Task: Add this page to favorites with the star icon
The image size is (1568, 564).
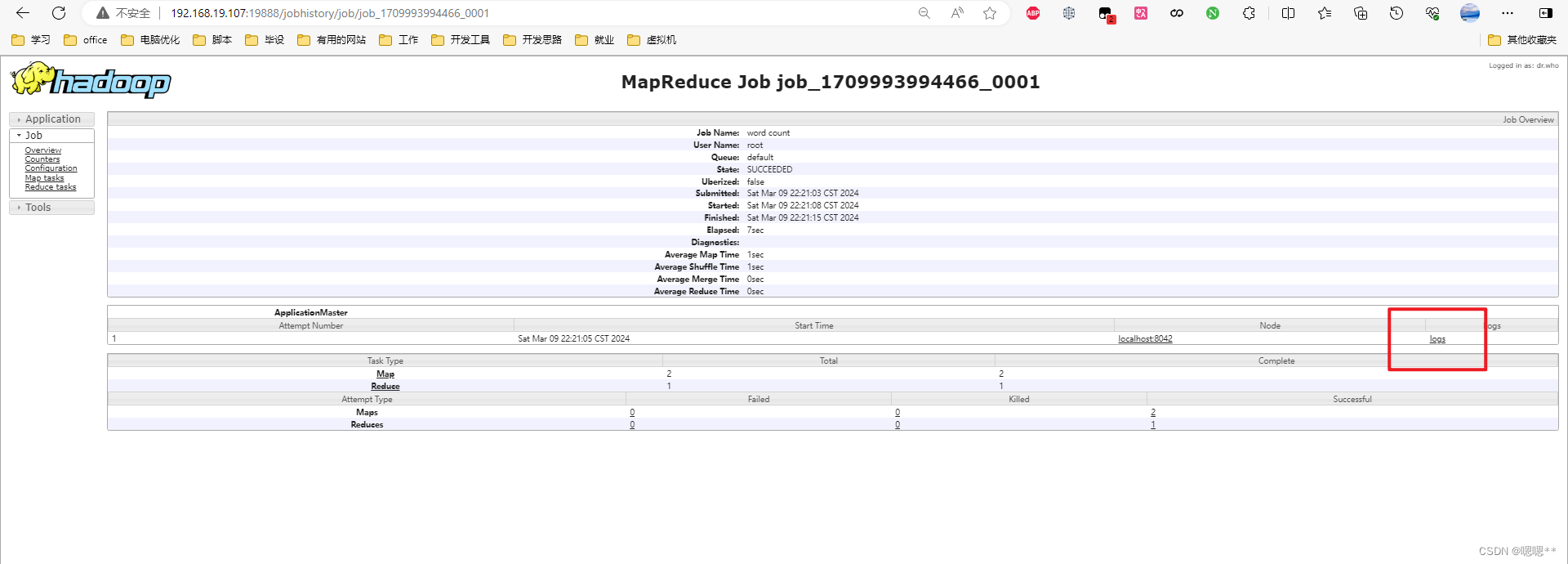Action: click(990, 13)
